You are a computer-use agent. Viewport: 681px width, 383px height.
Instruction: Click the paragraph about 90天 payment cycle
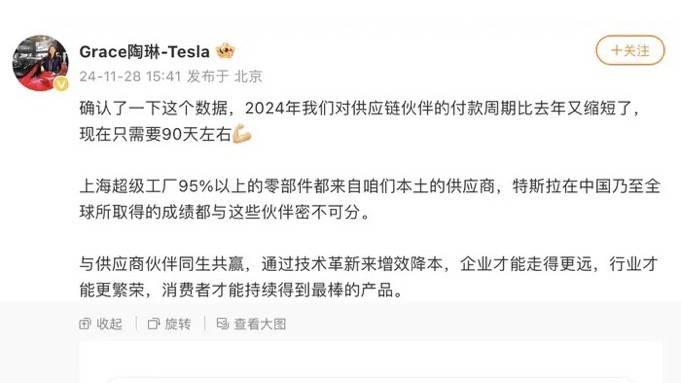coord(360,121)
